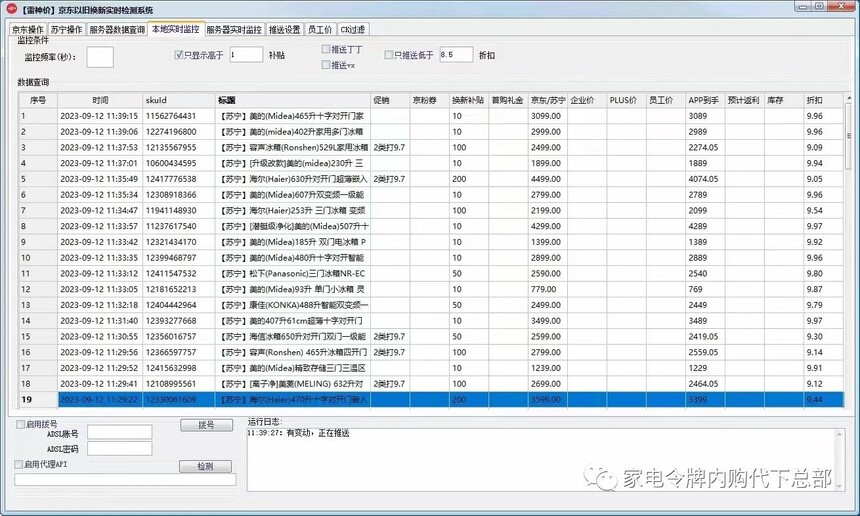860x516 pixels.
Task: Click the skuId column header
Action: point(179,100)
